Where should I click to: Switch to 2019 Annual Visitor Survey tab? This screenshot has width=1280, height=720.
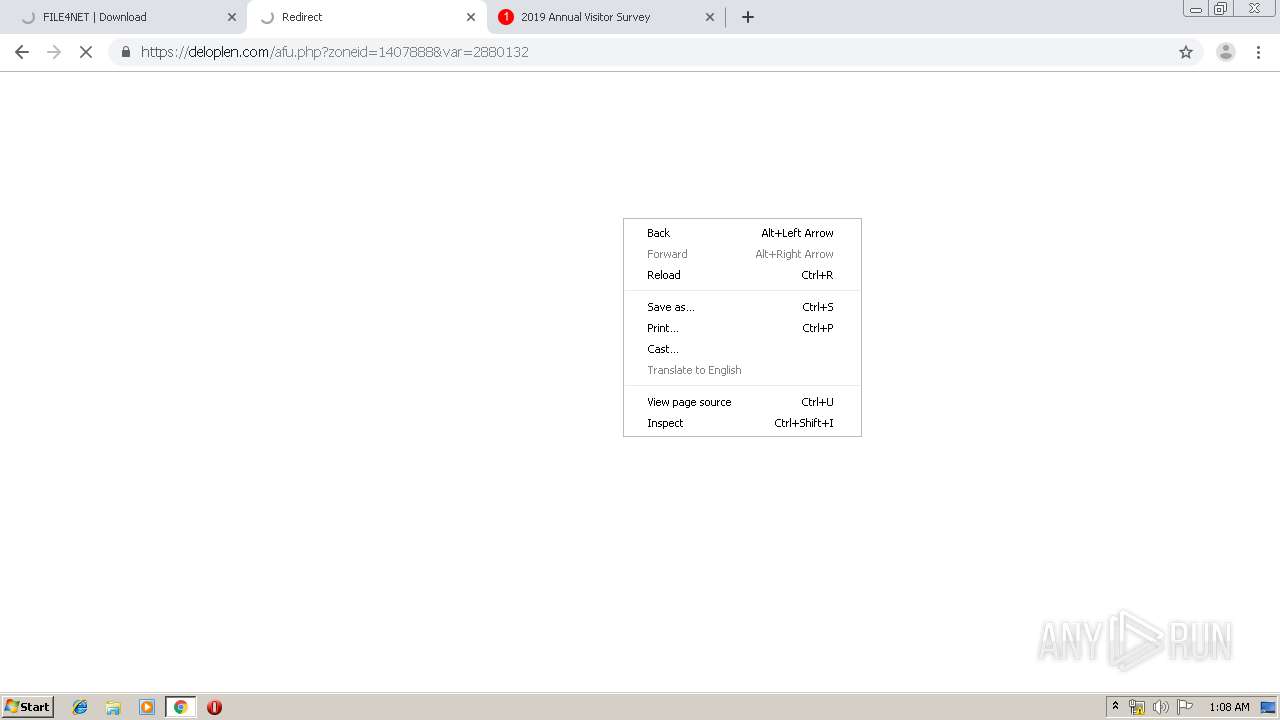[x=605, y=17]
